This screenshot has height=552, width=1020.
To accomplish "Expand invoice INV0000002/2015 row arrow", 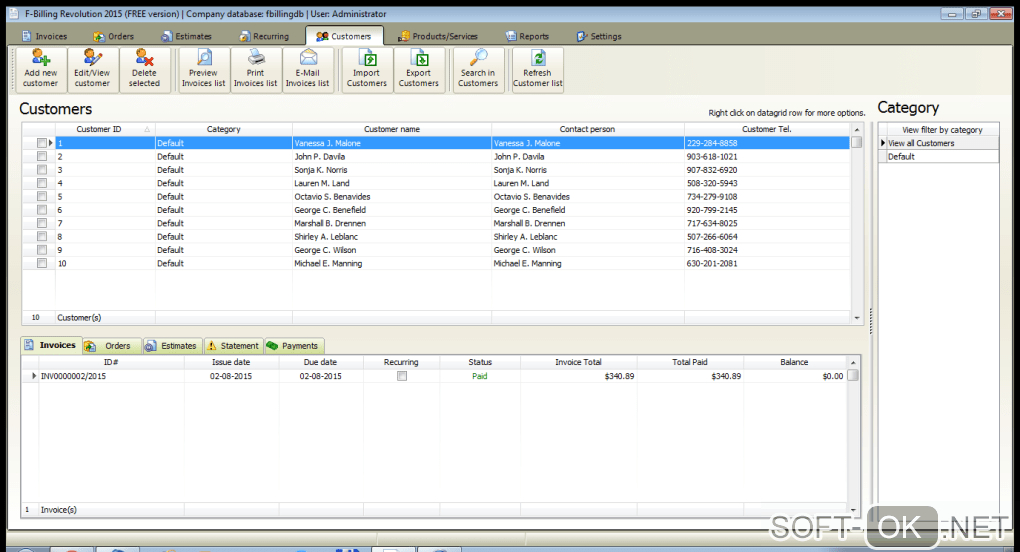I will (x=34, y=376).
